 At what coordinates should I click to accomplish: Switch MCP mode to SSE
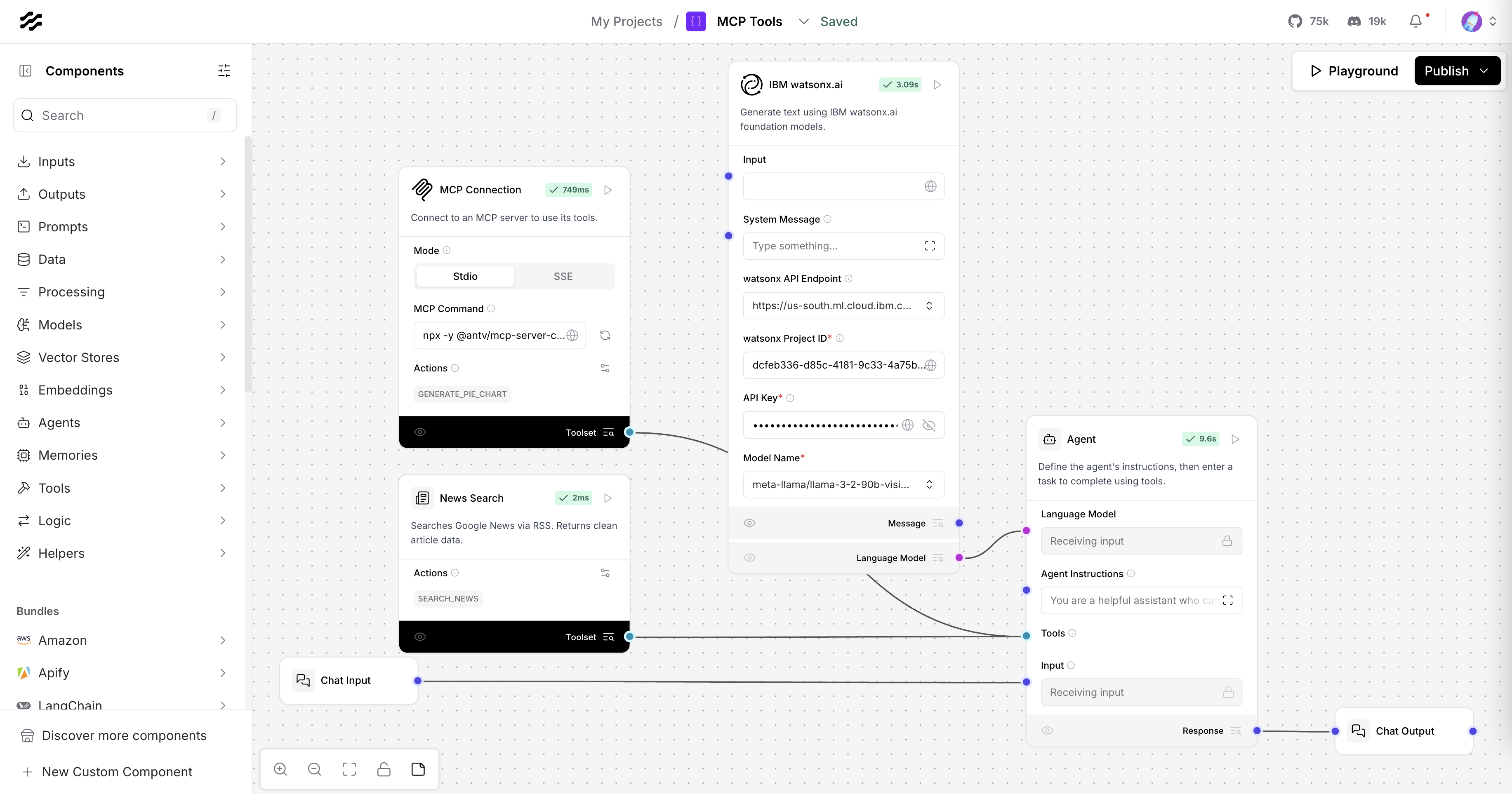563,276
